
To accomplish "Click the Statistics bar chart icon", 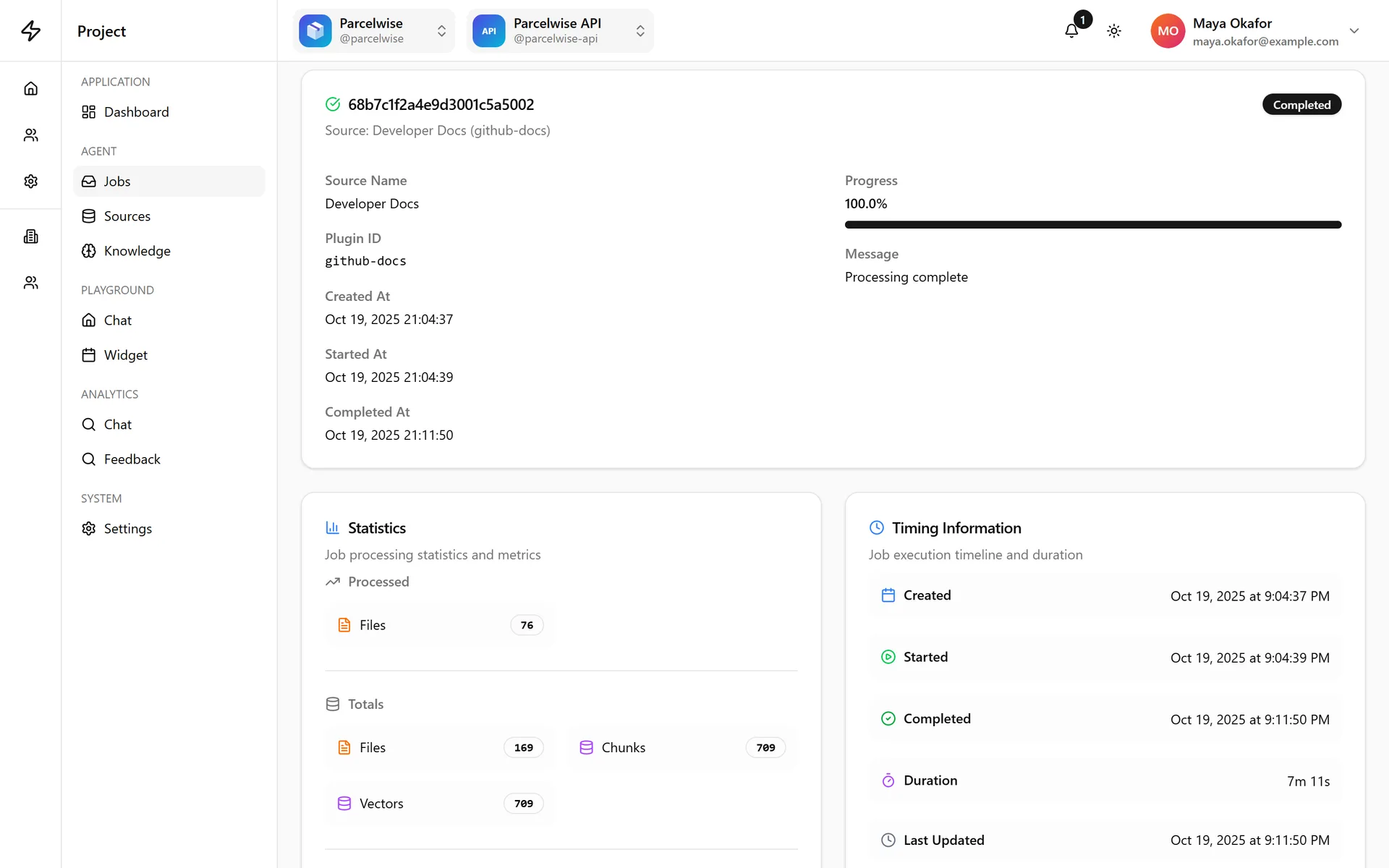I will click(x=333, y=527).
